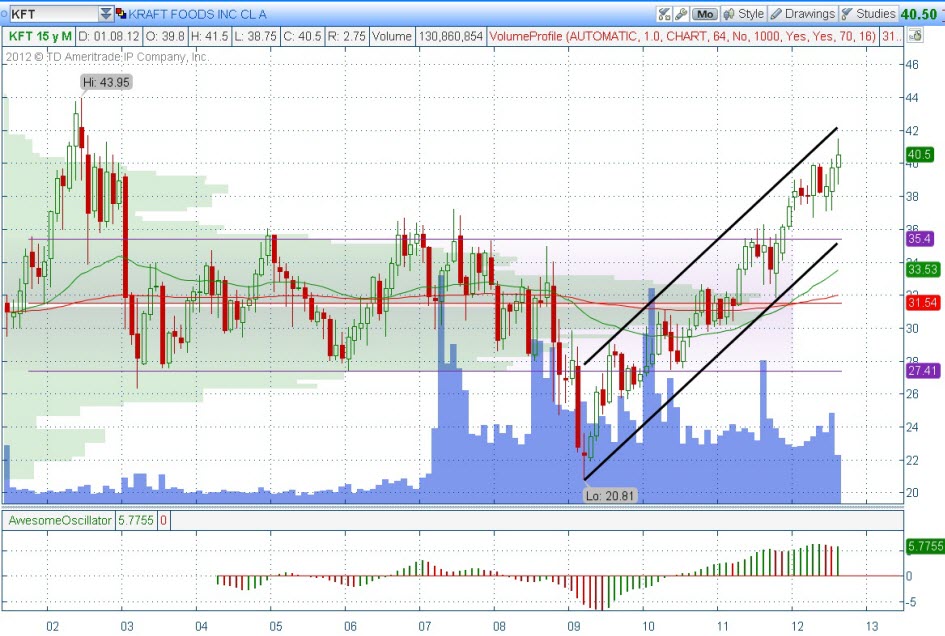The height and width of the screenshot is (636, 945).
Task: Click the green 5.7755 oscillator axis tag
Action: click(925, 546)
